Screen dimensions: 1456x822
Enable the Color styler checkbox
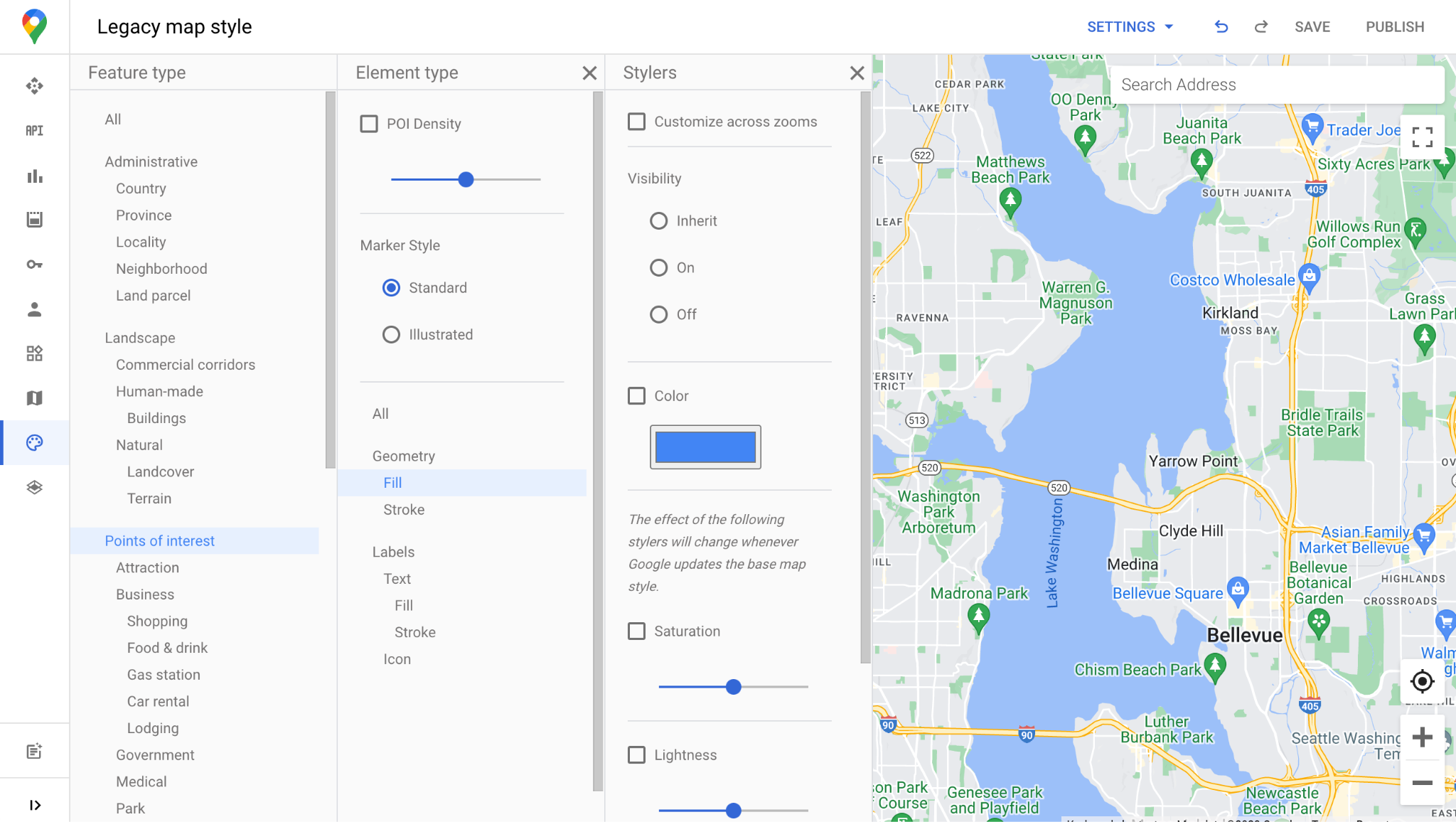(636, 395)
